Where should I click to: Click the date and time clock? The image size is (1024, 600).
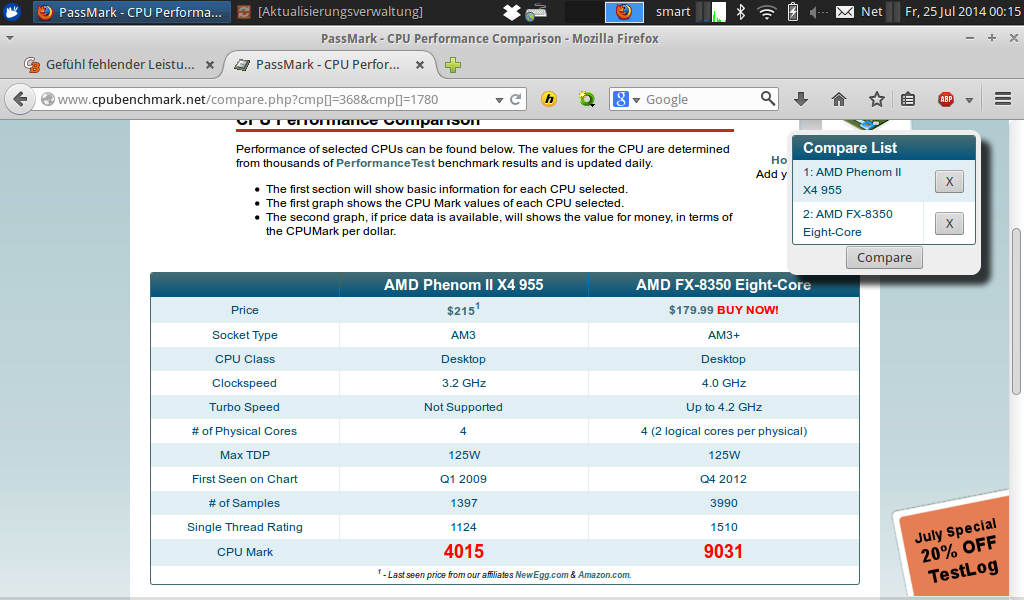963,12
